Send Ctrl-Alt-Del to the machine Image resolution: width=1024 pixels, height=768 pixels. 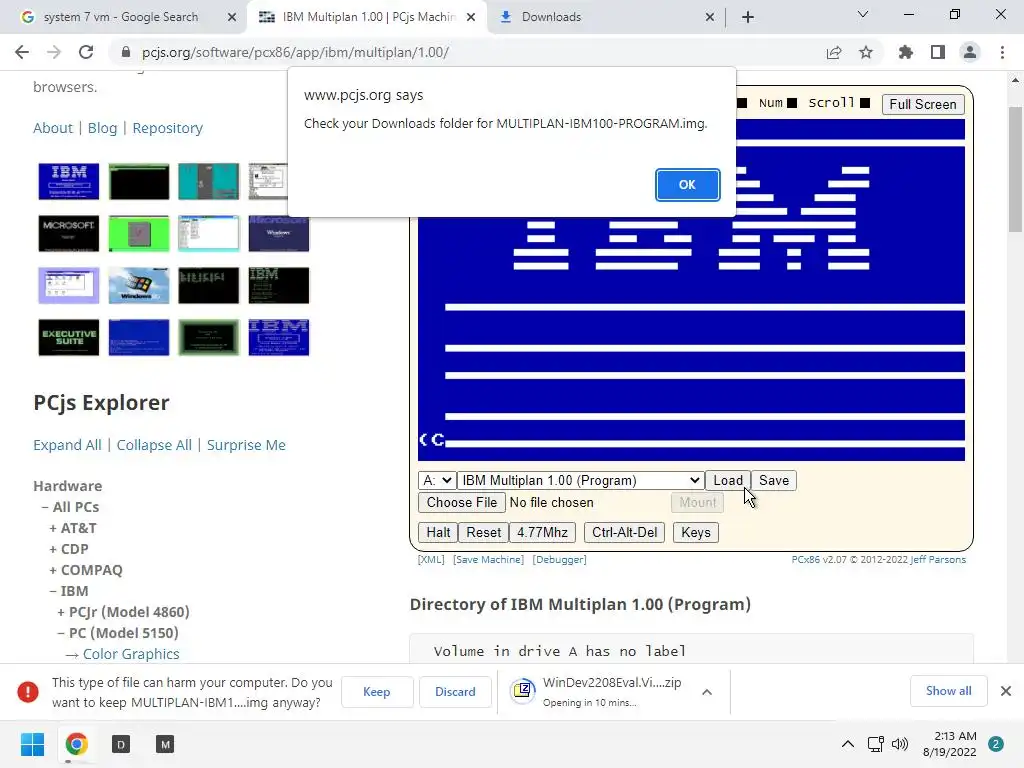tap(624, 532)
